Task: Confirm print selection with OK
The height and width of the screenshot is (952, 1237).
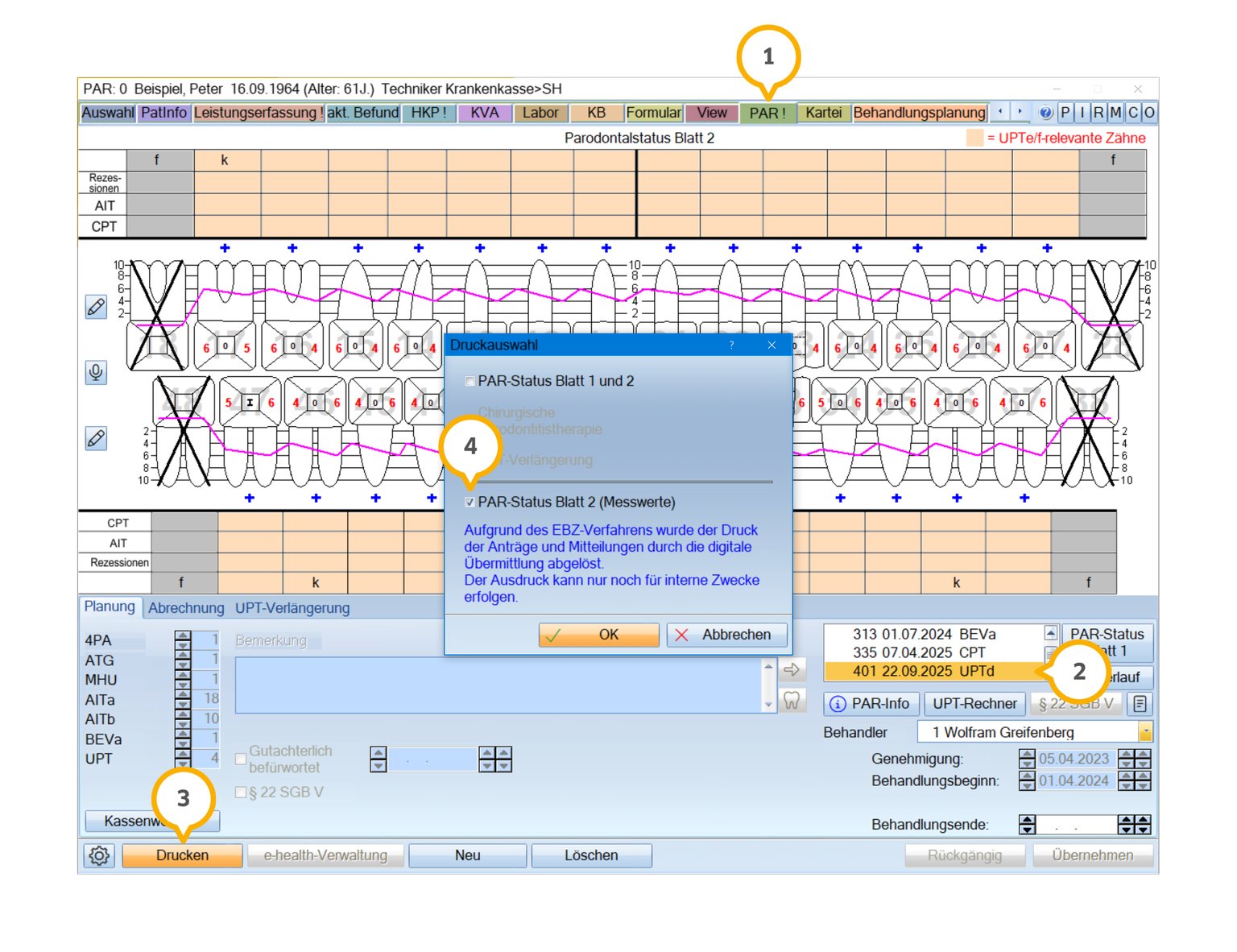Action: [x=598, y=635]
